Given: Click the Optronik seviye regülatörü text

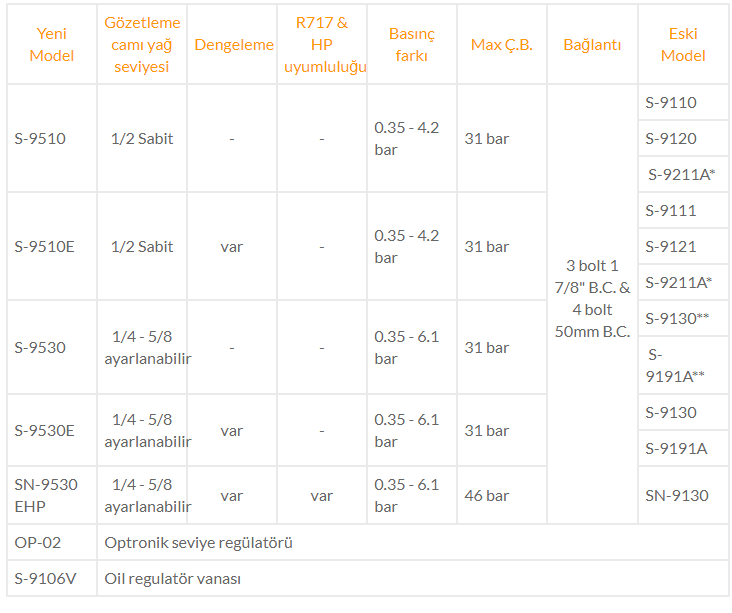Looking at the screenshot, I should coord(198,543).
